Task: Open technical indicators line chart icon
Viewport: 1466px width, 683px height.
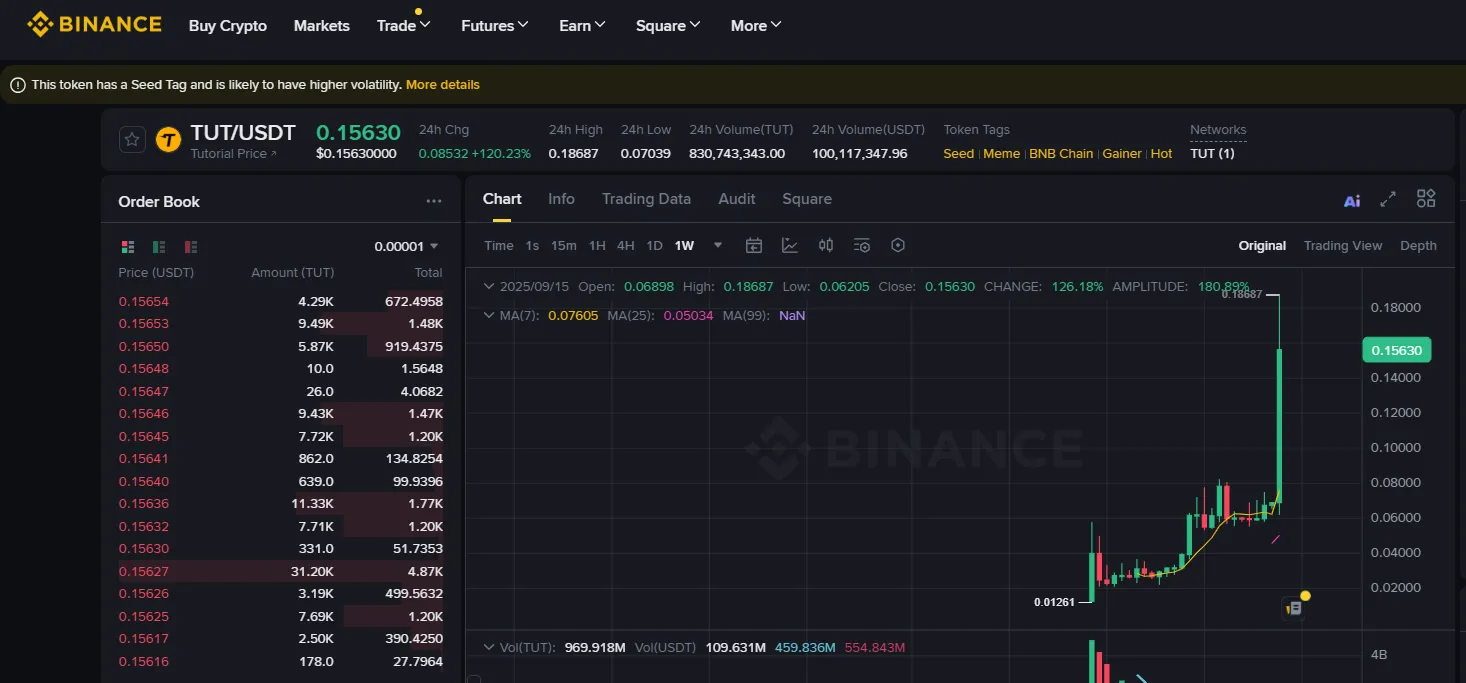Action: click(x=790, y=245)
